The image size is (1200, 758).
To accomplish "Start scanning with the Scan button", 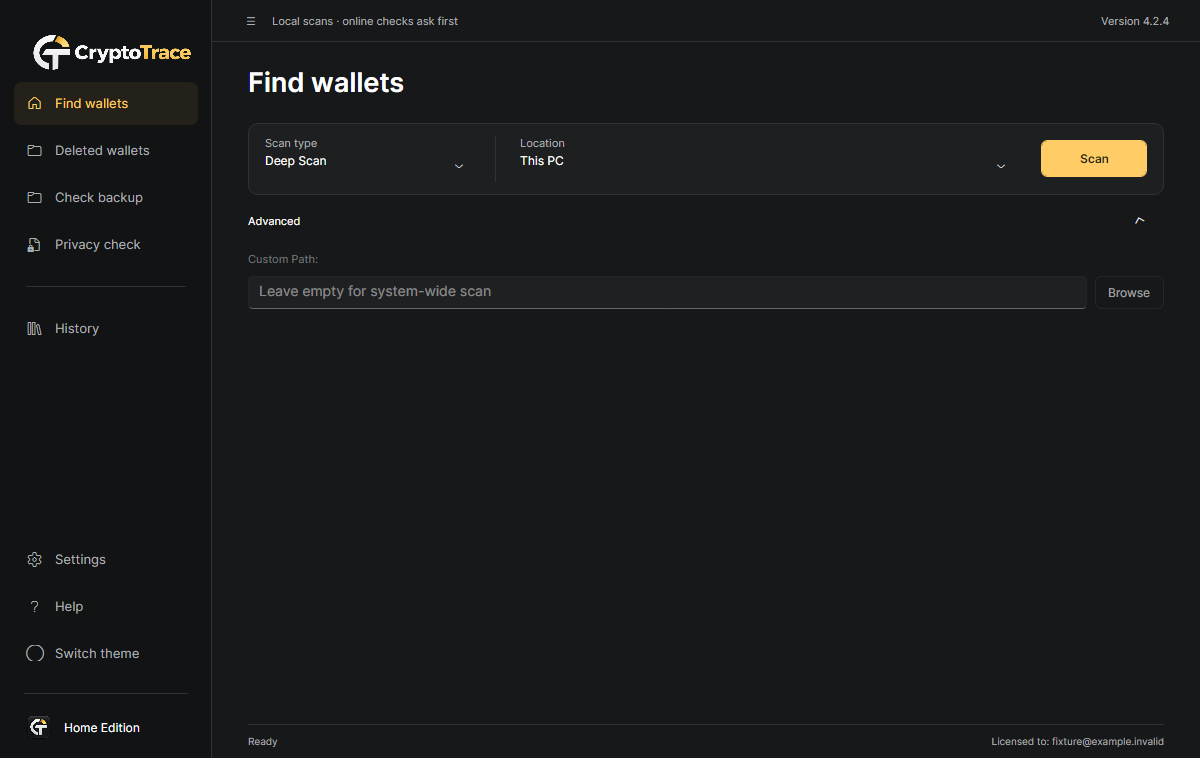I will pos(1094,158).
